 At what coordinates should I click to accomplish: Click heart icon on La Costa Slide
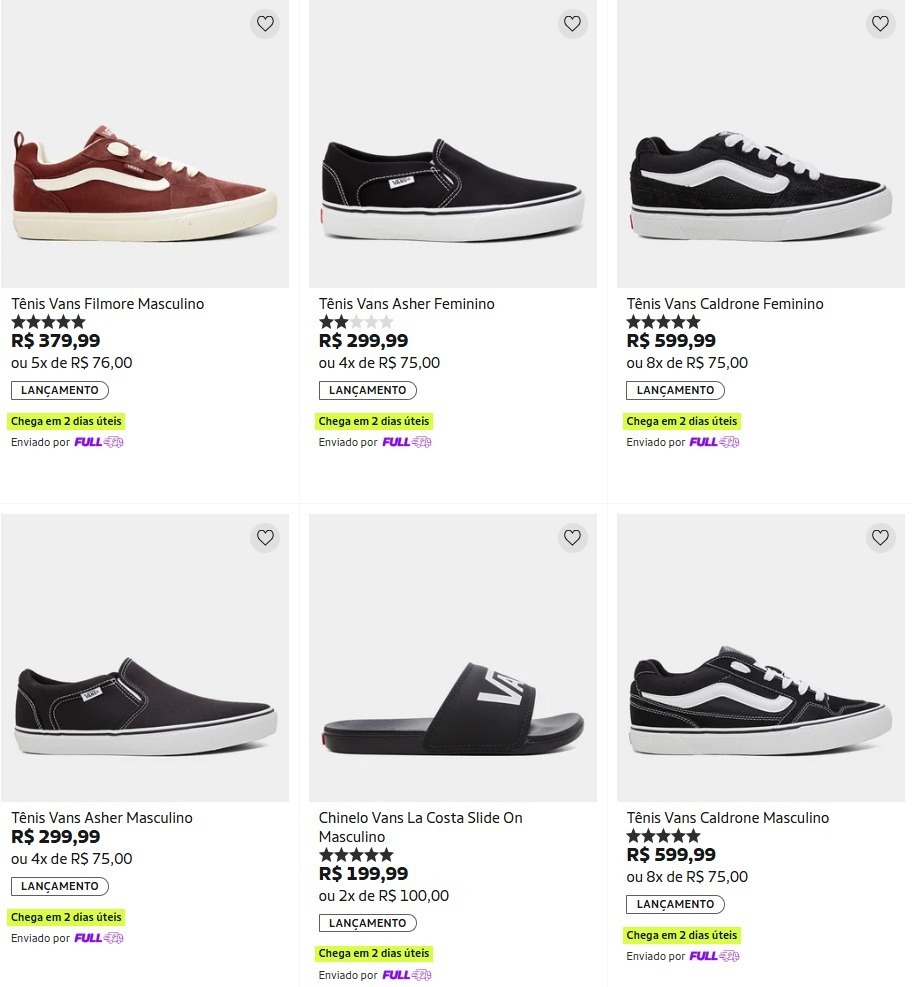click(x=572, y=538)
